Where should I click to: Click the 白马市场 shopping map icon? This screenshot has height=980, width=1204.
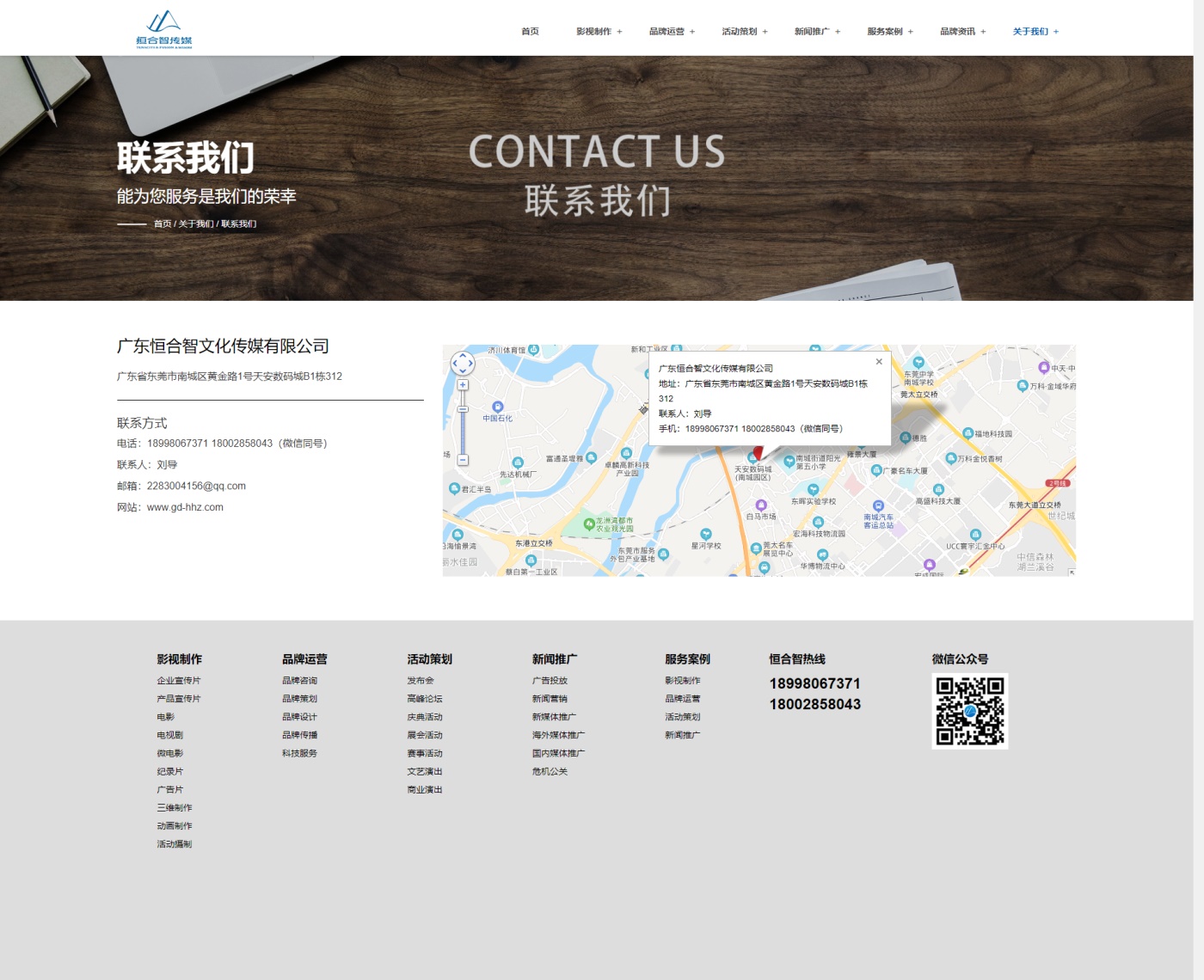click(x=760, y=505)
